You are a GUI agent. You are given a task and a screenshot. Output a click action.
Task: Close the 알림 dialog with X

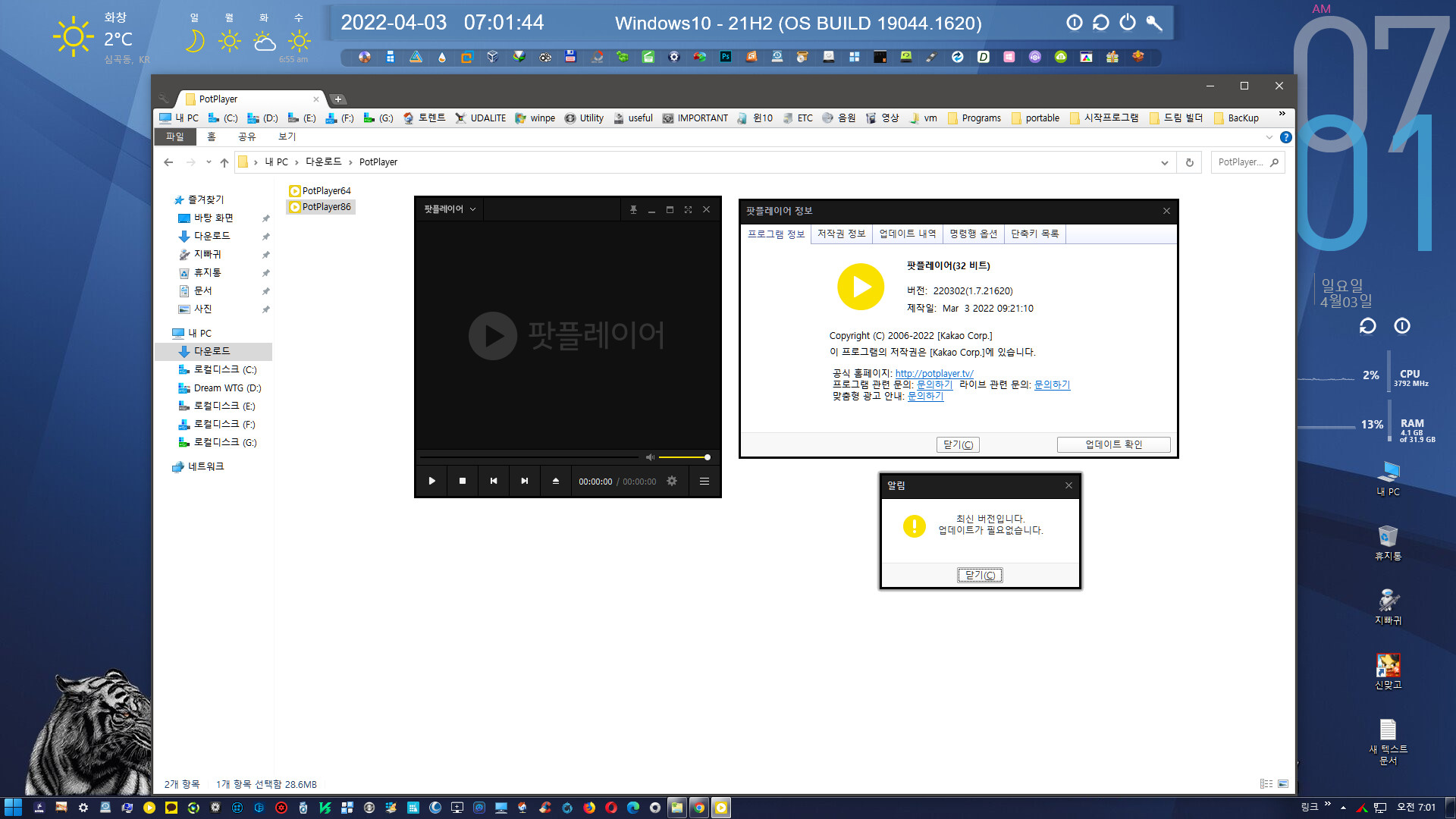click(1068, 485)
